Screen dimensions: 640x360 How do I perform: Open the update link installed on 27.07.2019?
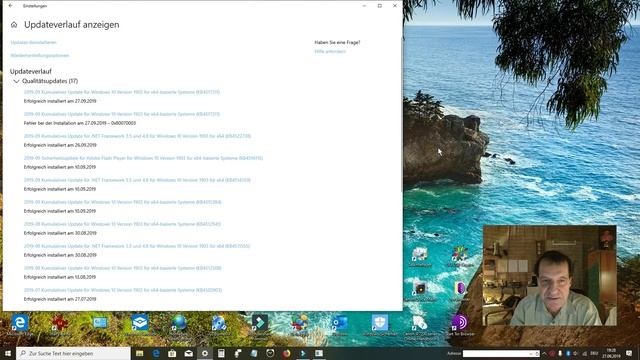coord(123,291)
